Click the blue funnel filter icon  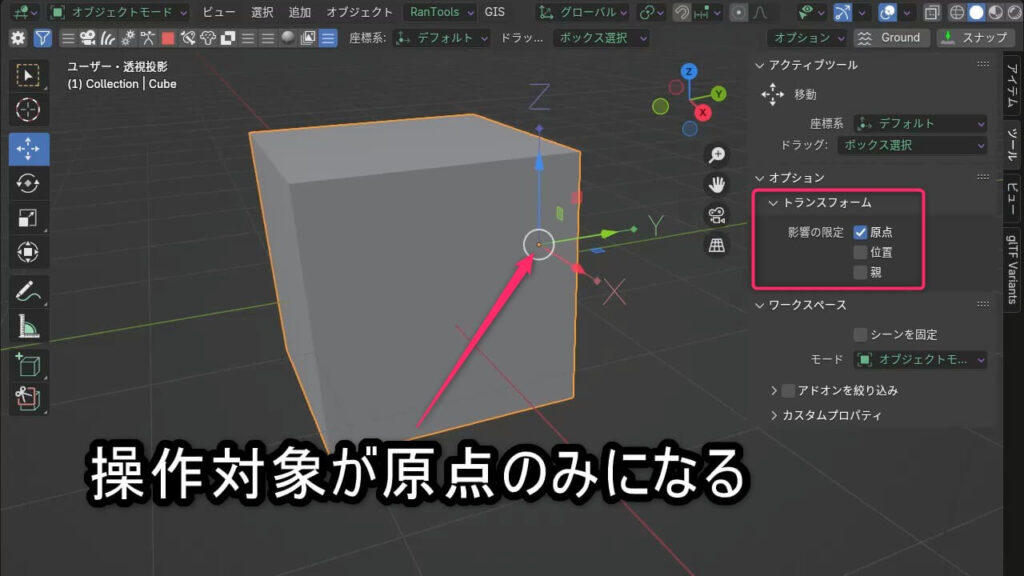42,38
